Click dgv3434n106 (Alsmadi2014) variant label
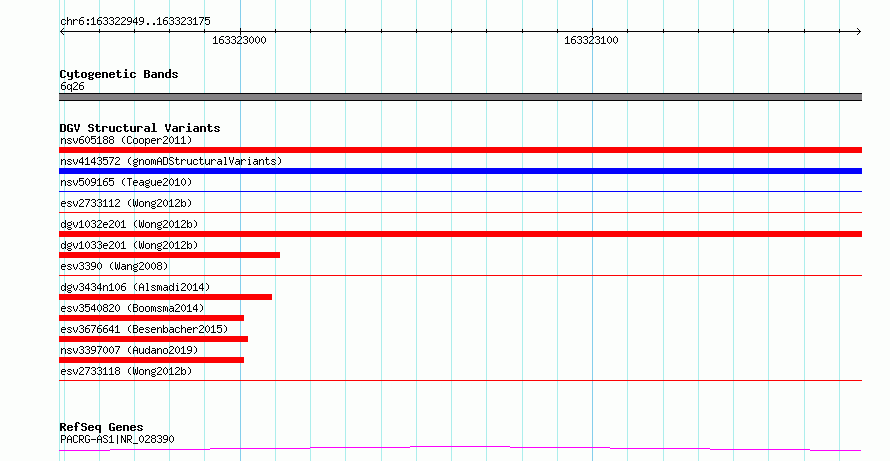The image size is (890, 461). (135, 287)
